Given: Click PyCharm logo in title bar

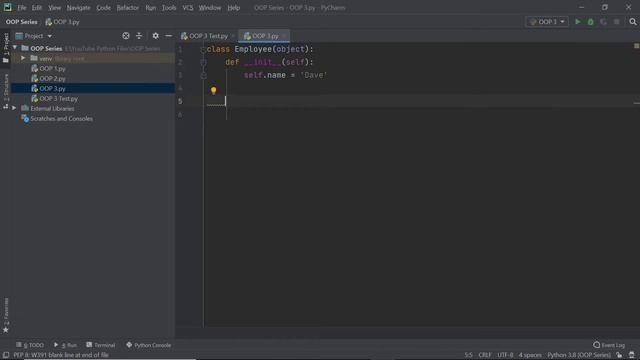Looking at the screenshot, I should [7, 7].
